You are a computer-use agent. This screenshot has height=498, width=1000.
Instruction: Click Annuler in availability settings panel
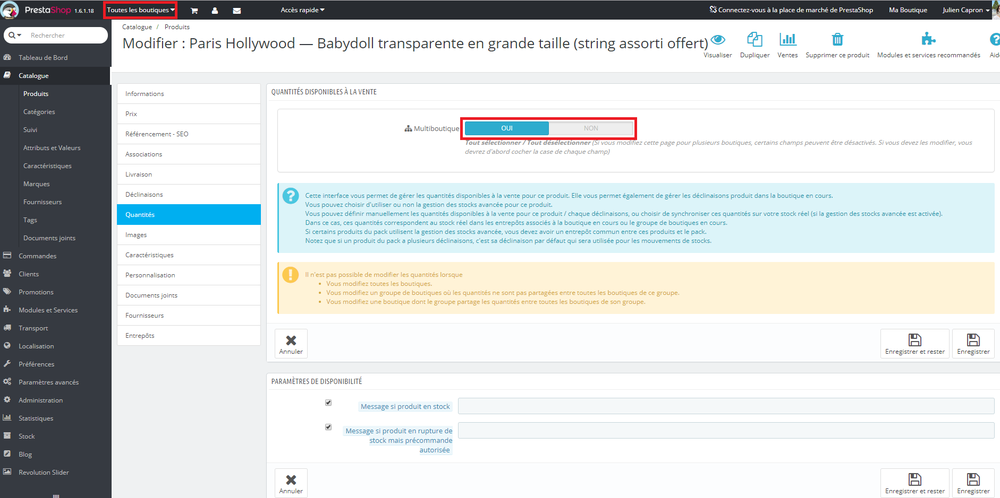[291, 483]
